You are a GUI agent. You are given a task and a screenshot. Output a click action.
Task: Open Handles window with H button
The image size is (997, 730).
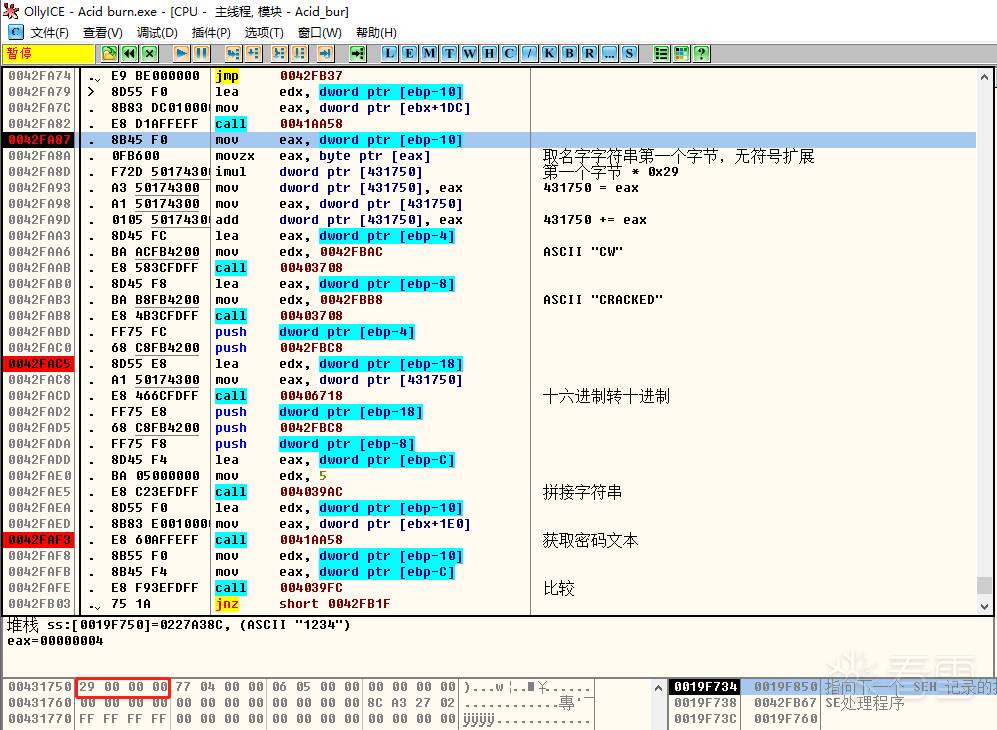(489, 53)
